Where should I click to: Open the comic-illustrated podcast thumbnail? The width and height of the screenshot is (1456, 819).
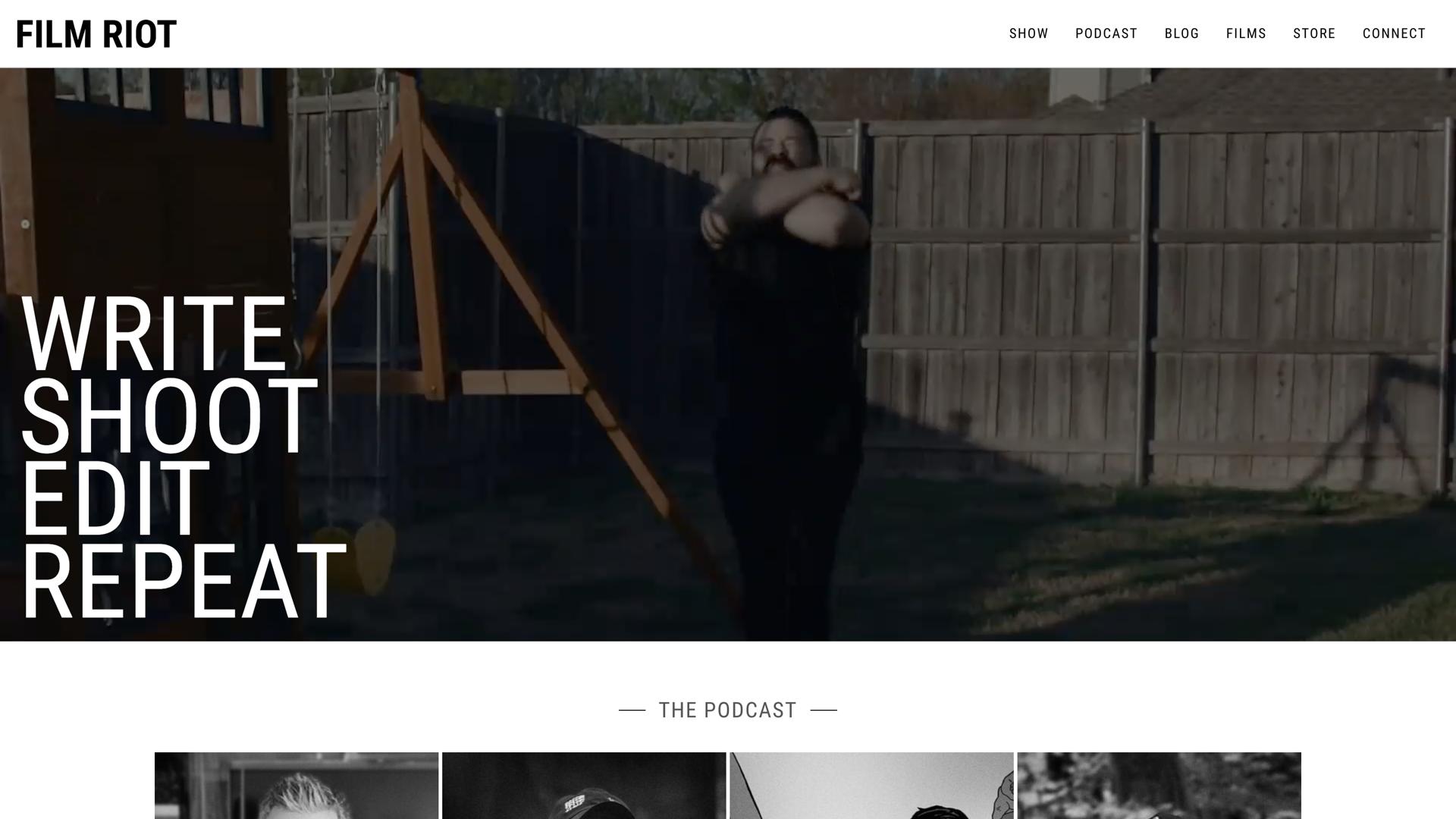point(871,786)
